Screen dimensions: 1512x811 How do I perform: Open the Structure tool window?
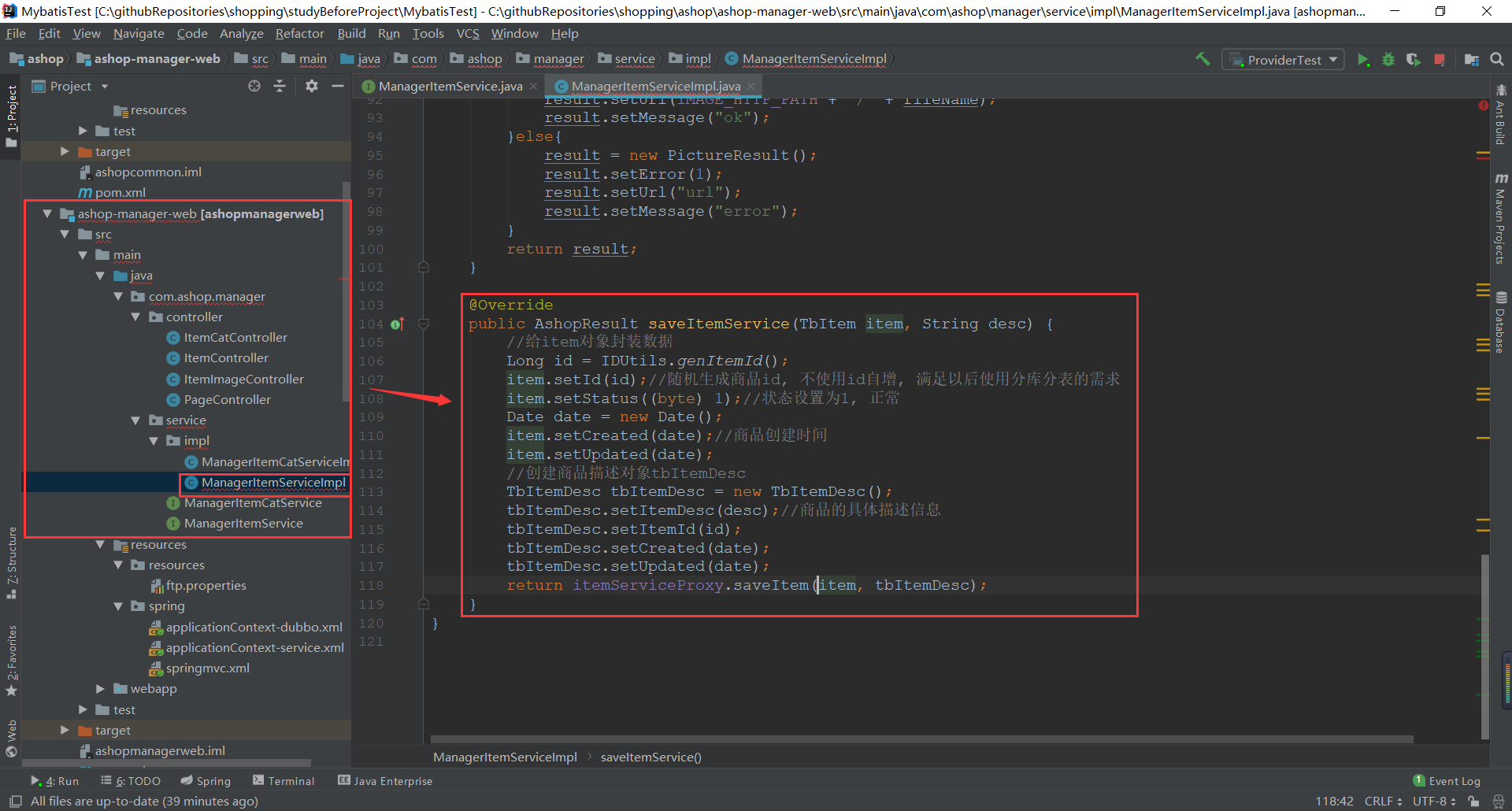tap(11, 562)
